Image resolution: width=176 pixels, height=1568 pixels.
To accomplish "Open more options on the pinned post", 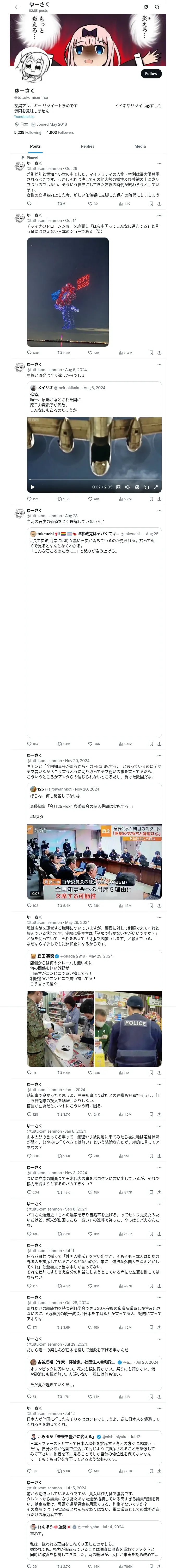I will [x=160, y=163].
